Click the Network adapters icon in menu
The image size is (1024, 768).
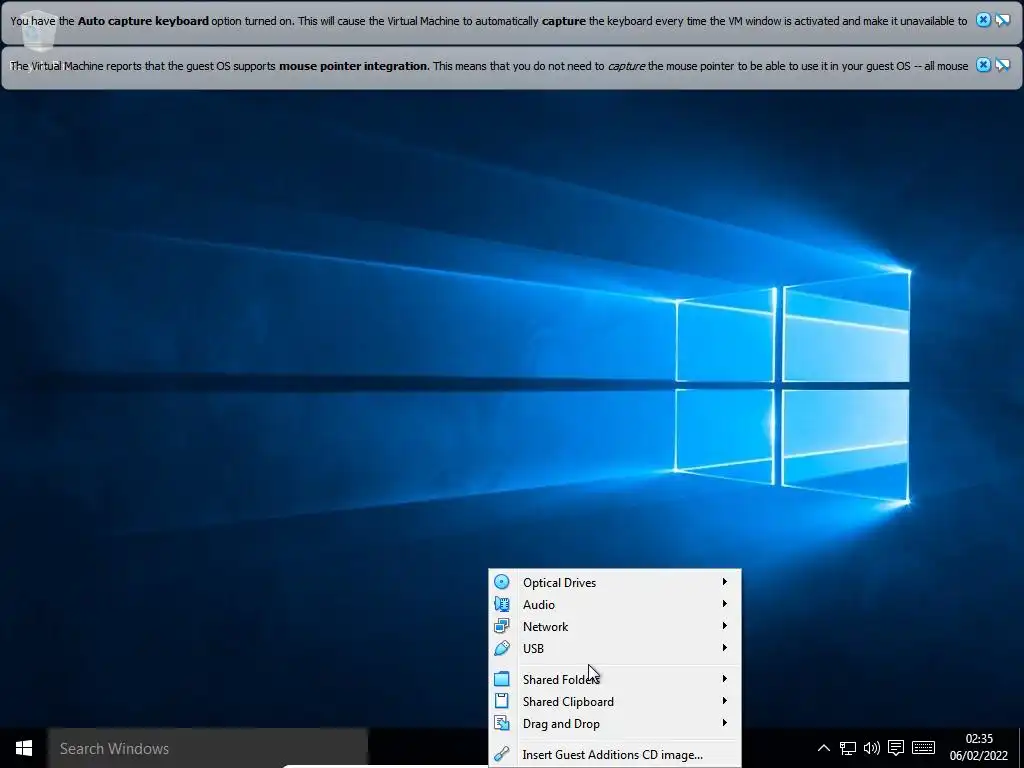click(502, 626)
